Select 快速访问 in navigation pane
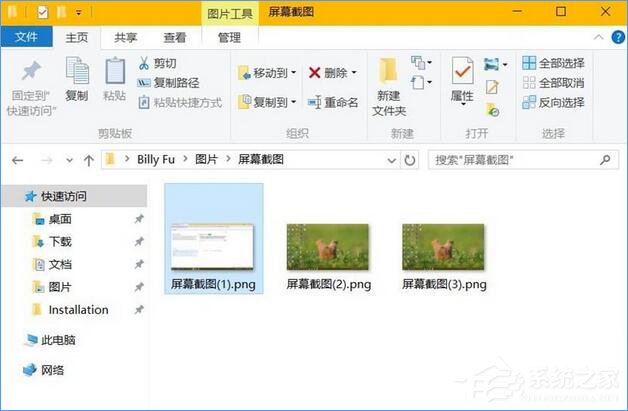Screen dimensions: 628x411 click(x=74, y=196)
